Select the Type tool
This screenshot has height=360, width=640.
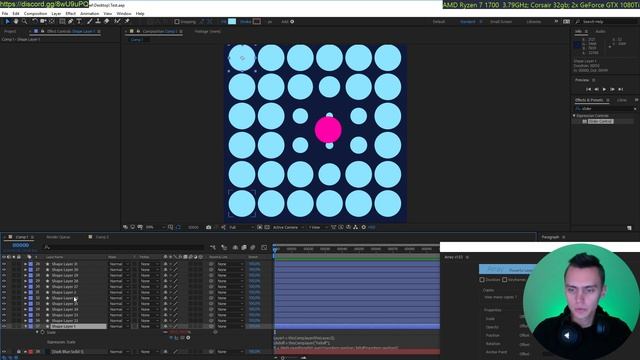(x=79, y=22)
